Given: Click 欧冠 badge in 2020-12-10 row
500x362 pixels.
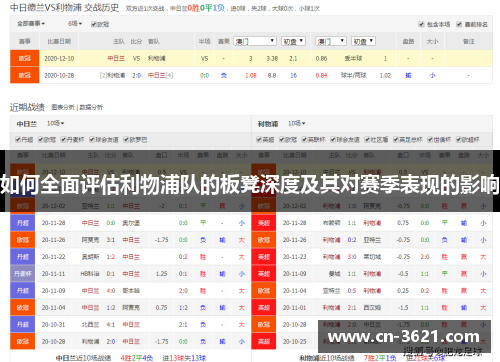Looking at the screenshot, I should 25,58.
